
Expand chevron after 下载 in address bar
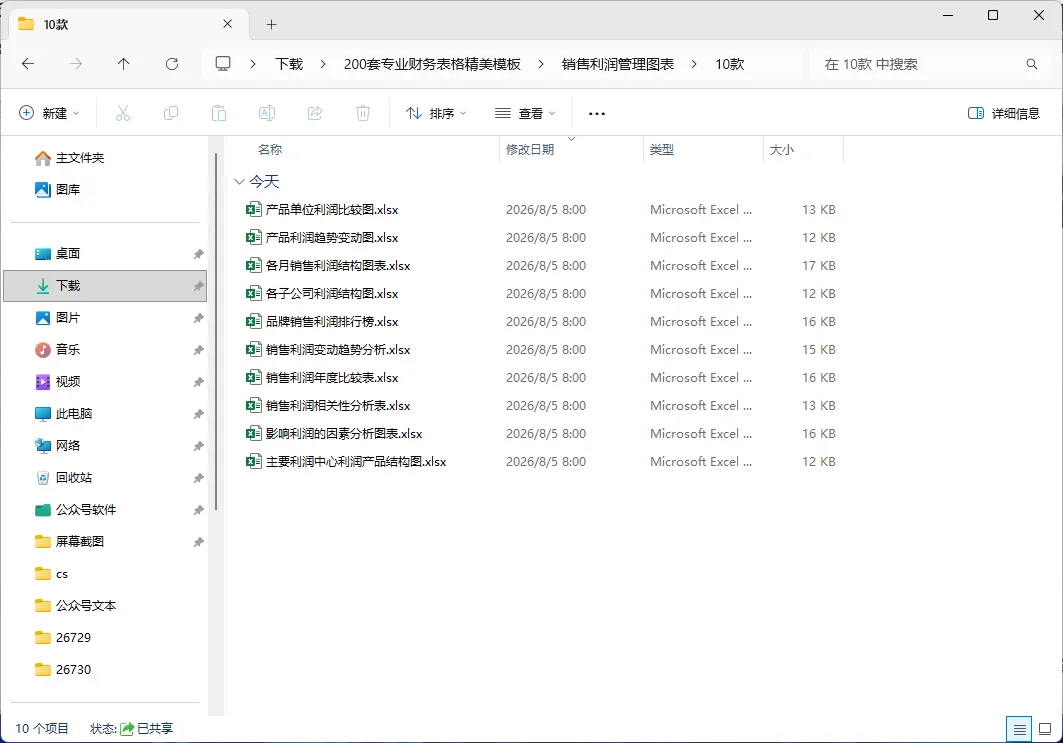tap(323, 64)
